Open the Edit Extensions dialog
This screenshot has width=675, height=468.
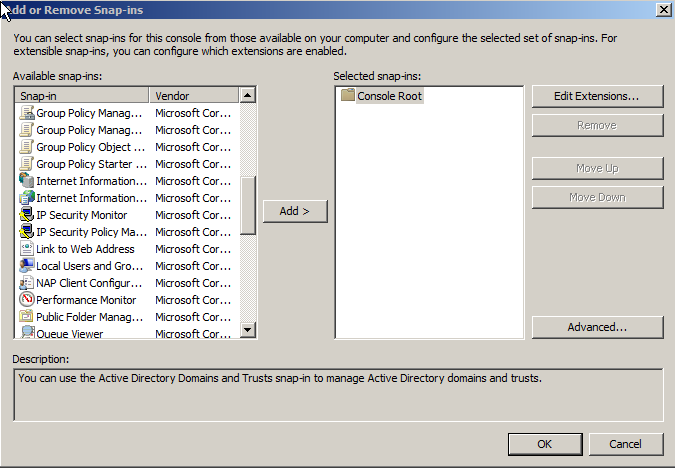(x=597, y=96)
